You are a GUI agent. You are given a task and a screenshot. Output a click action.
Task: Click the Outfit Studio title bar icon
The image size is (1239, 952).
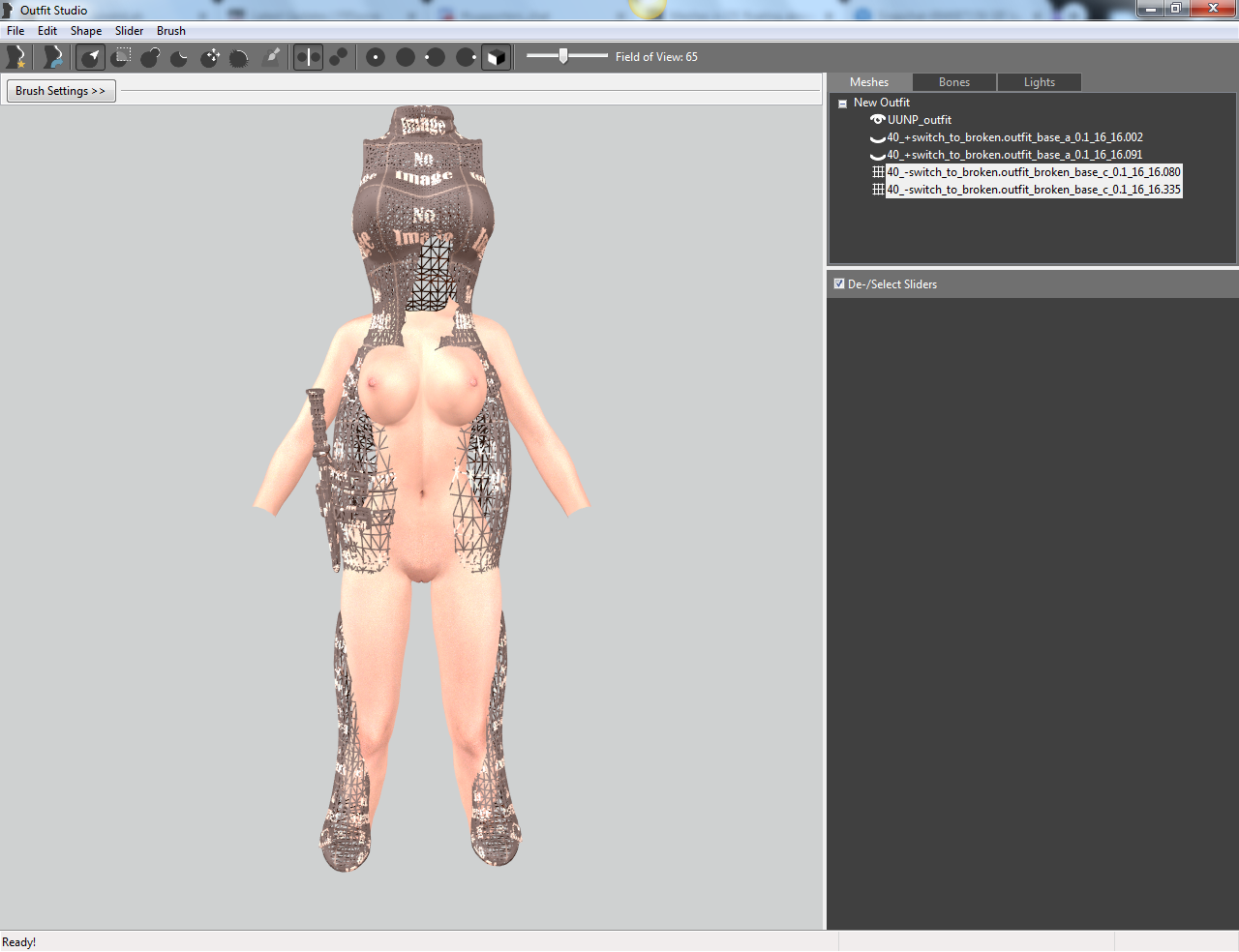coord(8,10)
